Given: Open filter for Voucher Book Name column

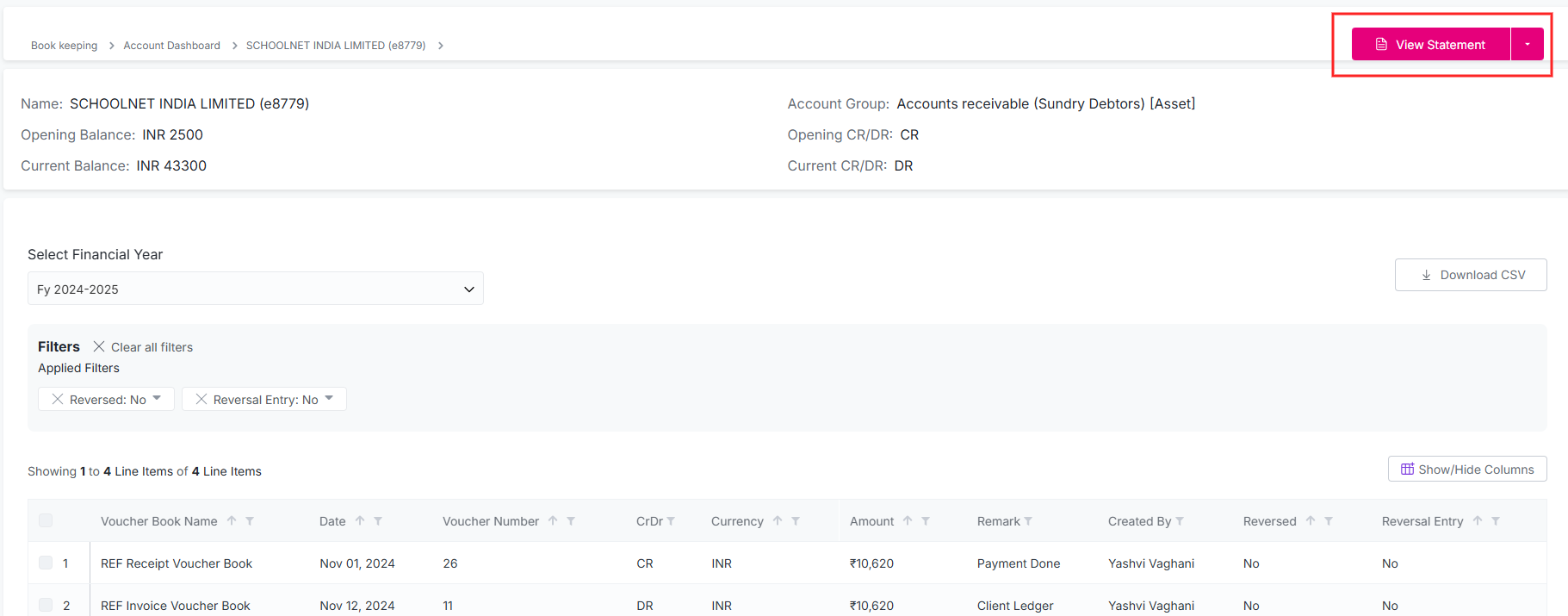Looking at the screenshot, I should (x=250, y=521).
